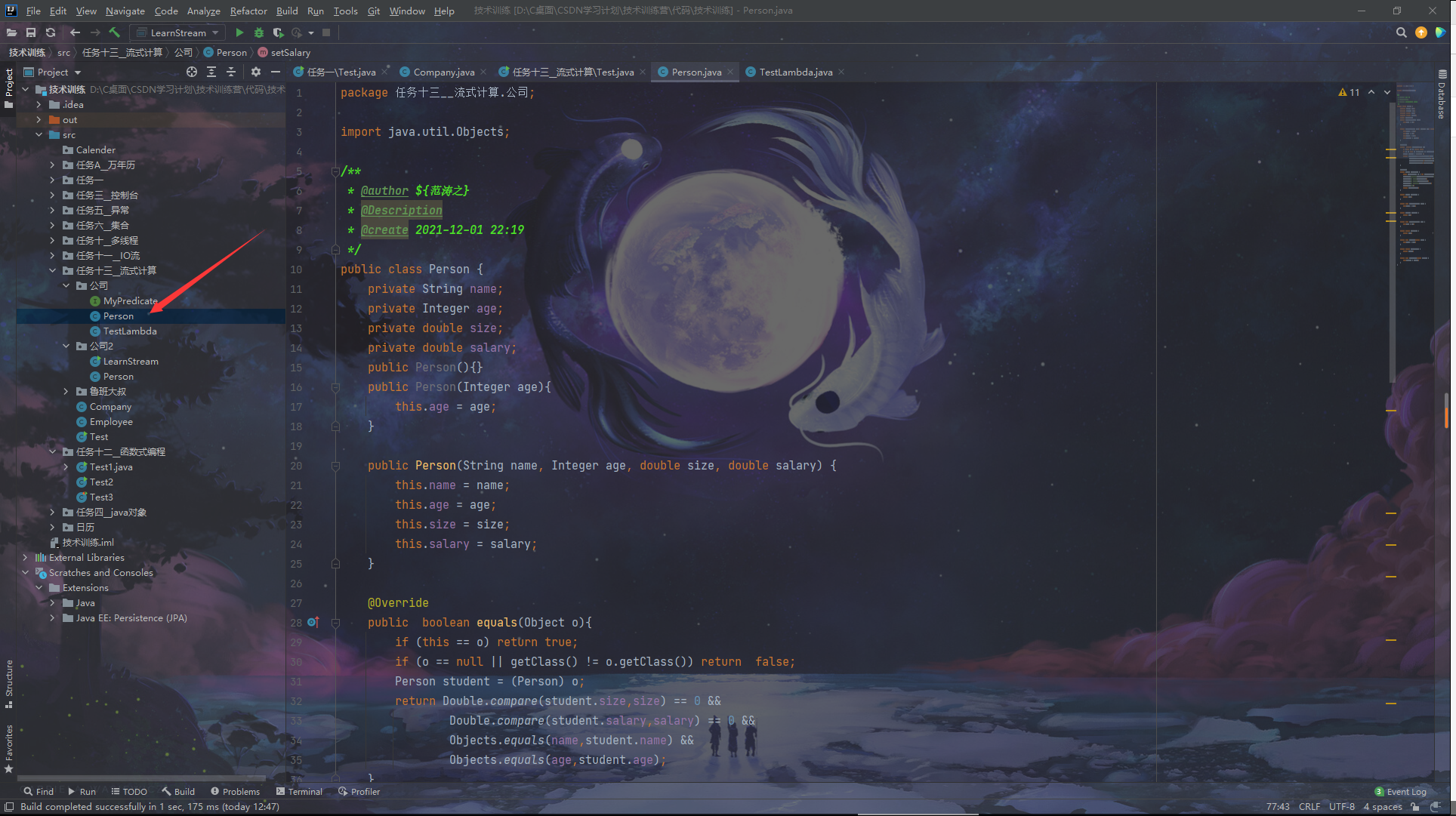Screen dimensions: 1456x816
Task: Collapse the 任务十三_流式计算 folder
Action: pos(52,270)
